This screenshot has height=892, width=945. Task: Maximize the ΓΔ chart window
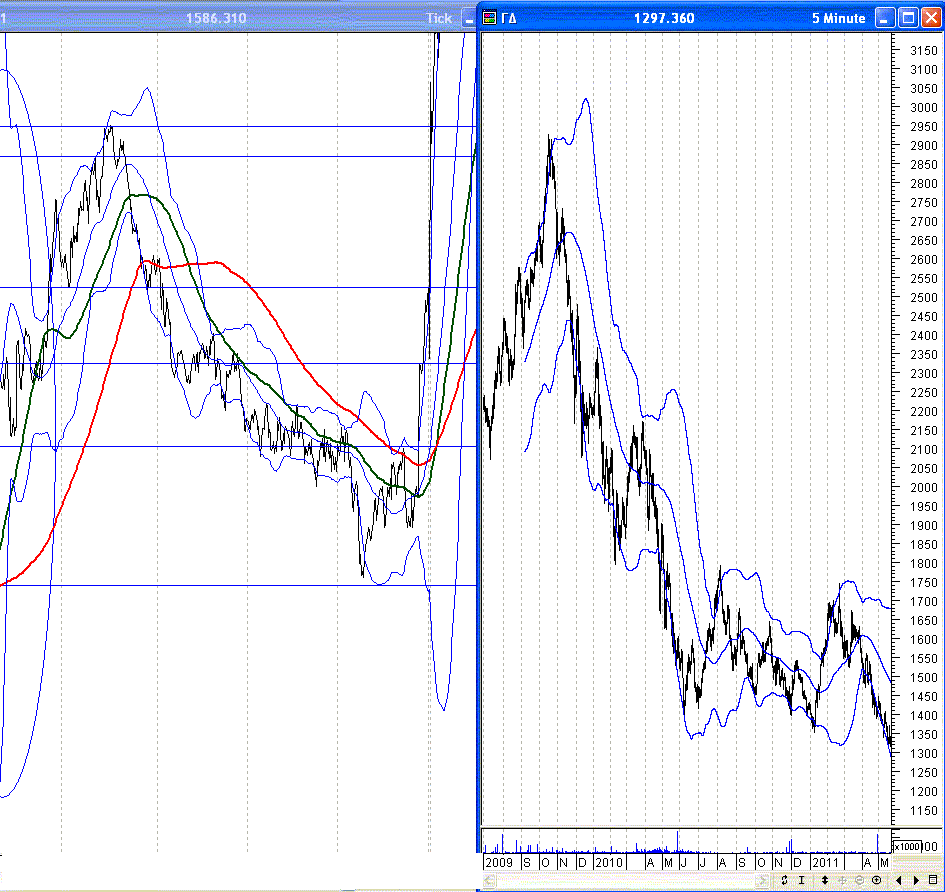click(908, 17)
